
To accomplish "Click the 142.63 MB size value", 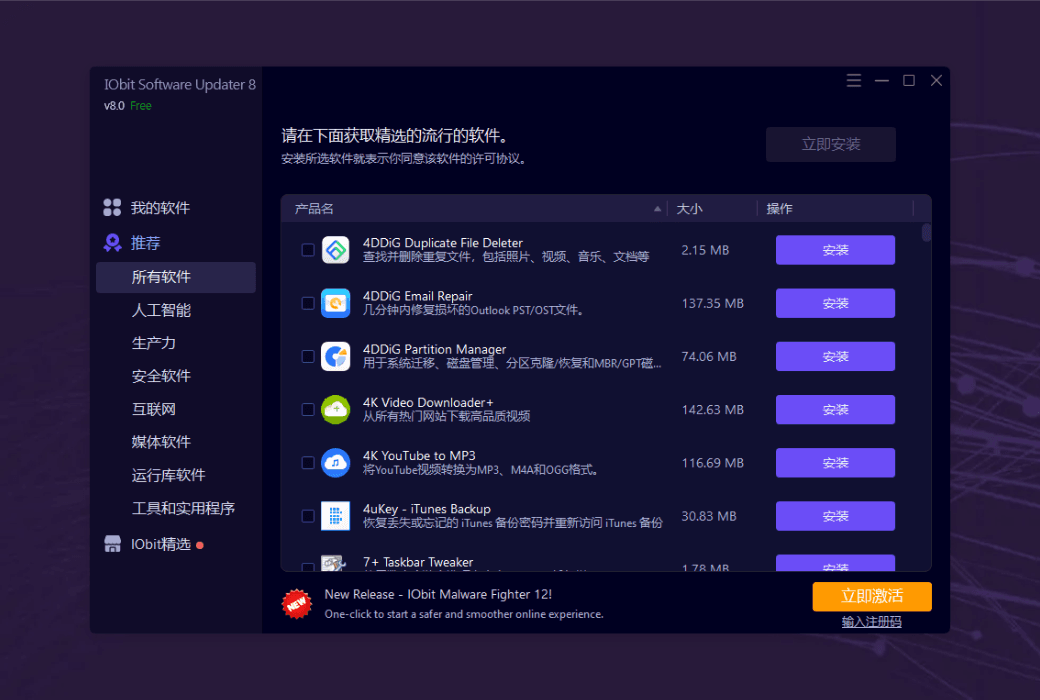I will [712, 409].
